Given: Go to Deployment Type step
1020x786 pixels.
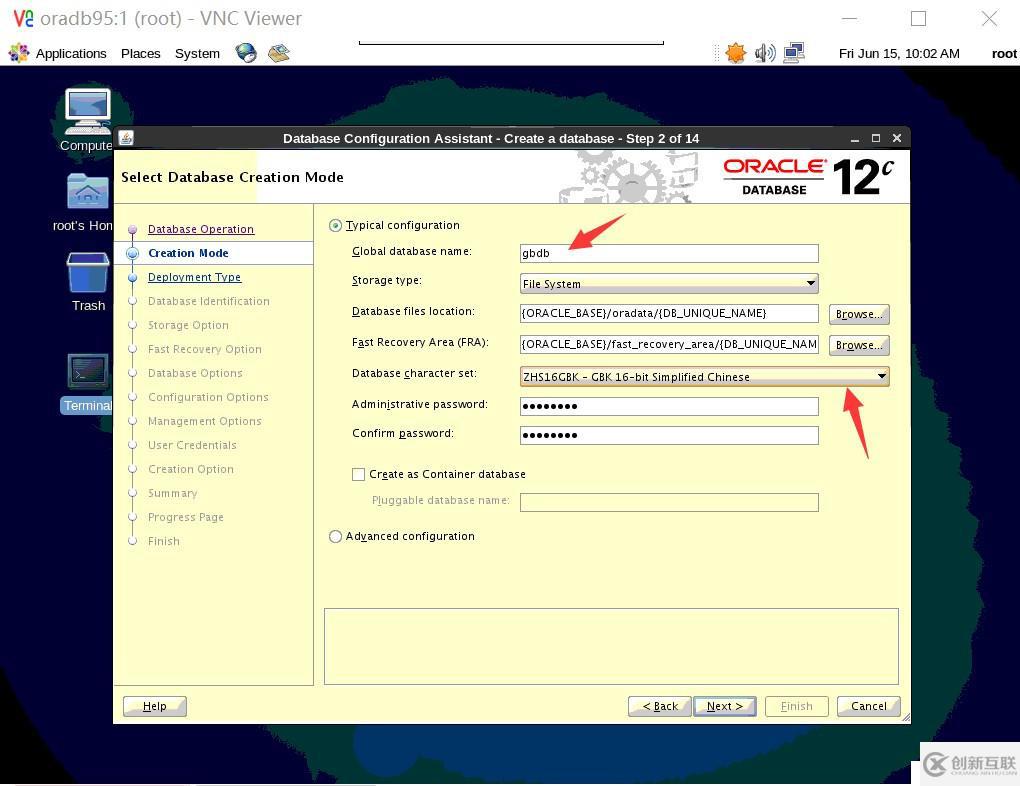Looking at the screenshot, I should (x=195, y=277).
